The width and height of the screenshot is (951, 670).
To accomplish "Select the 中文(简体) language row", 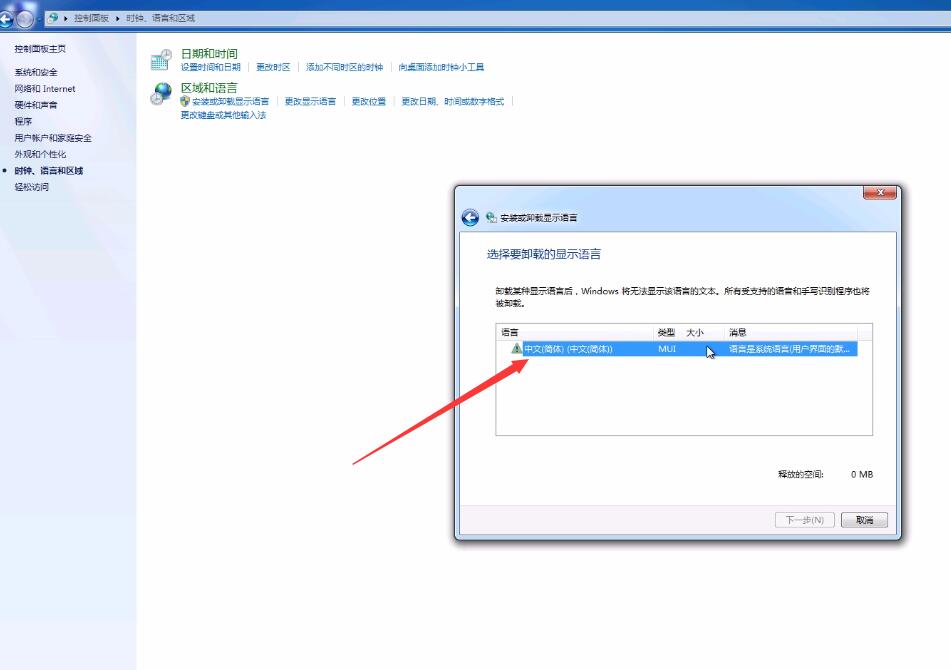I will pos(690,349).
